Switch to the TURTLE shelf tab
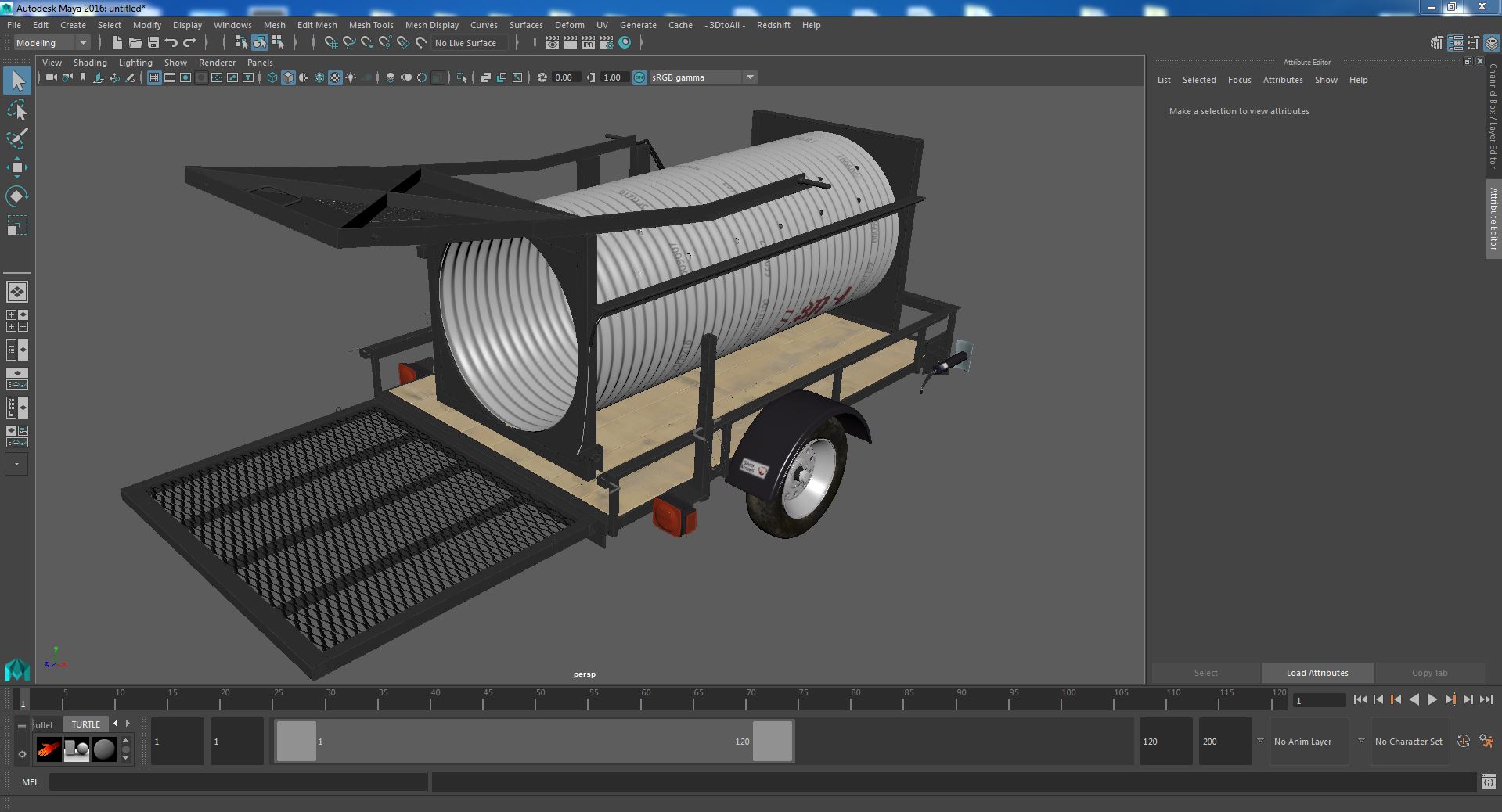The image size is (1502, 812). click(86, 724)
